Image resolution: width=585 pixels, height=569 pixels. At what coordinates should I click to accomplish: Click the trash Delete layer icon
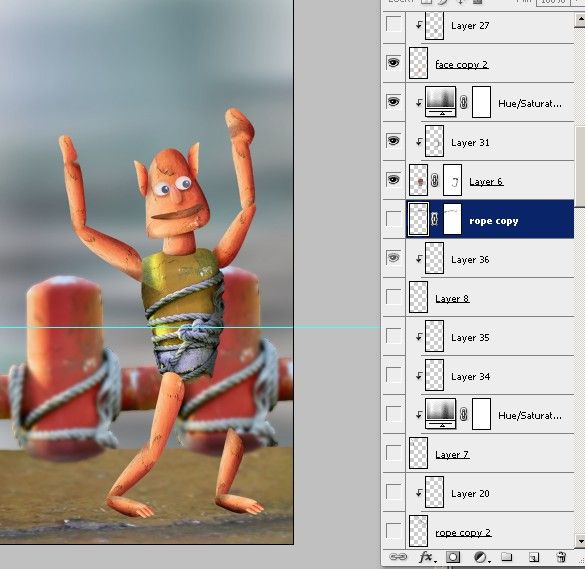click(x=561, y=557)
